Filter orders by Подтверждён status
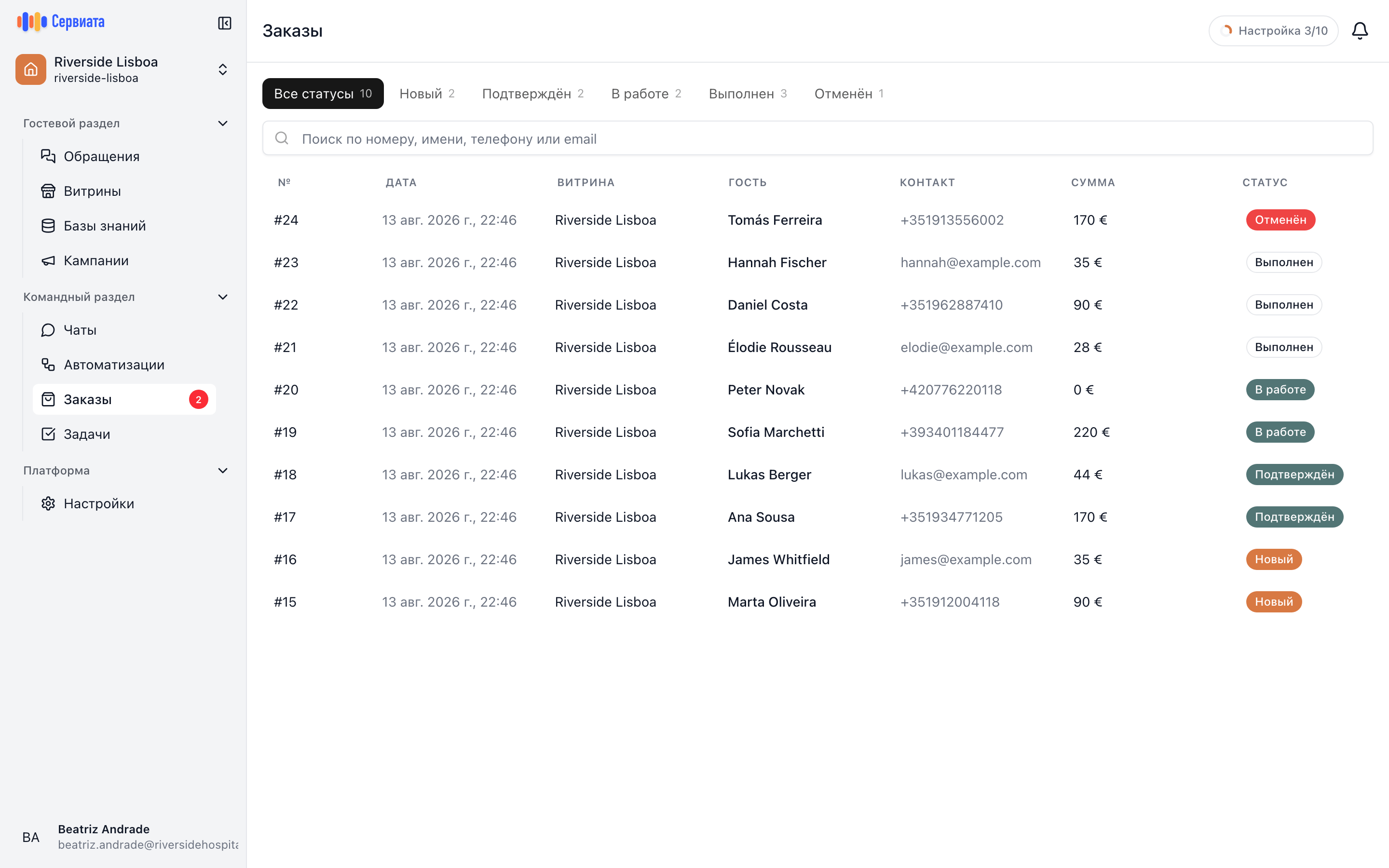The height and width of the screenshot is (868, 1389). (x=532, y=94)
